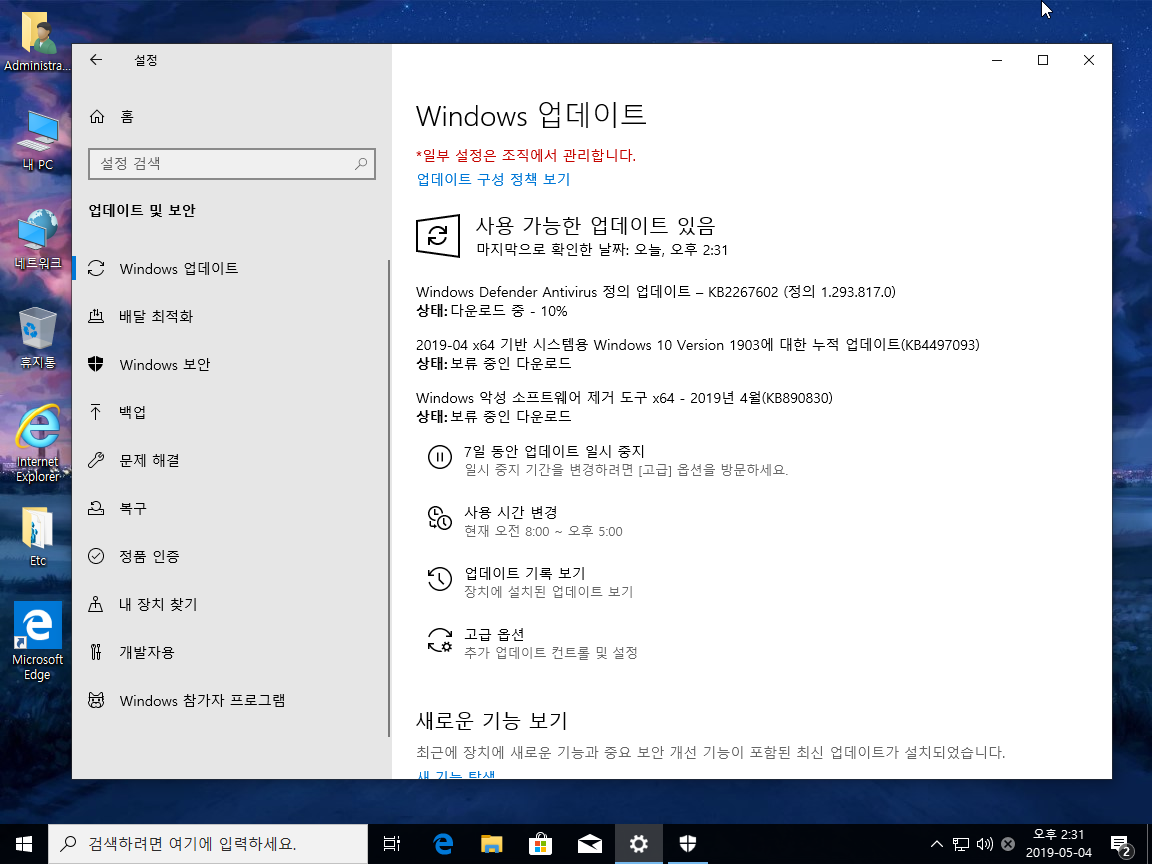Open Task View on the taskbar
The image size is (1152, 864).
(x=392, y=844)
